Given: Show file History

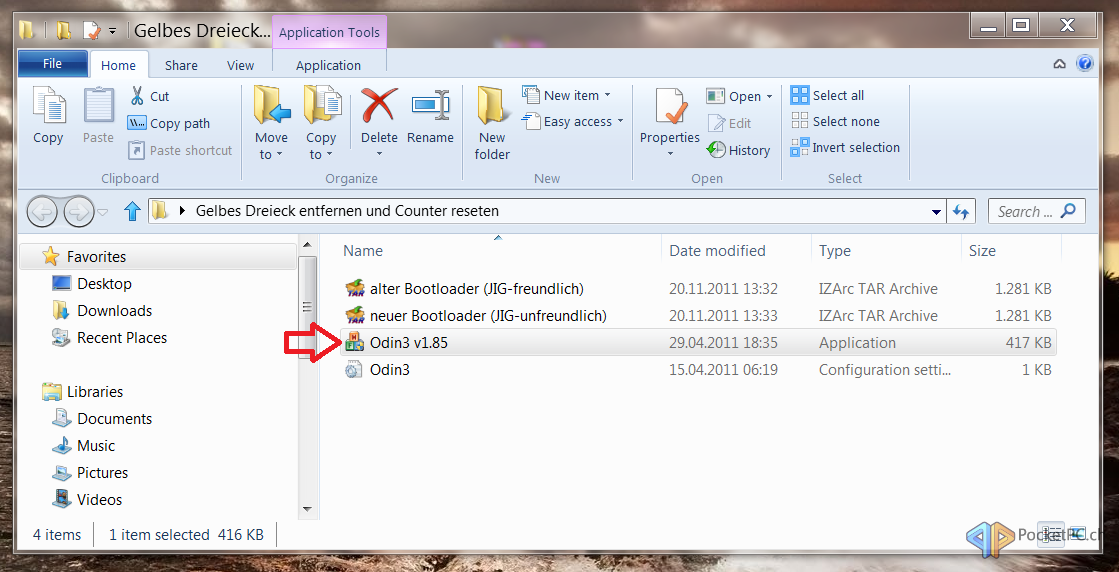Looking at the screenshot, I should (739, 150).
